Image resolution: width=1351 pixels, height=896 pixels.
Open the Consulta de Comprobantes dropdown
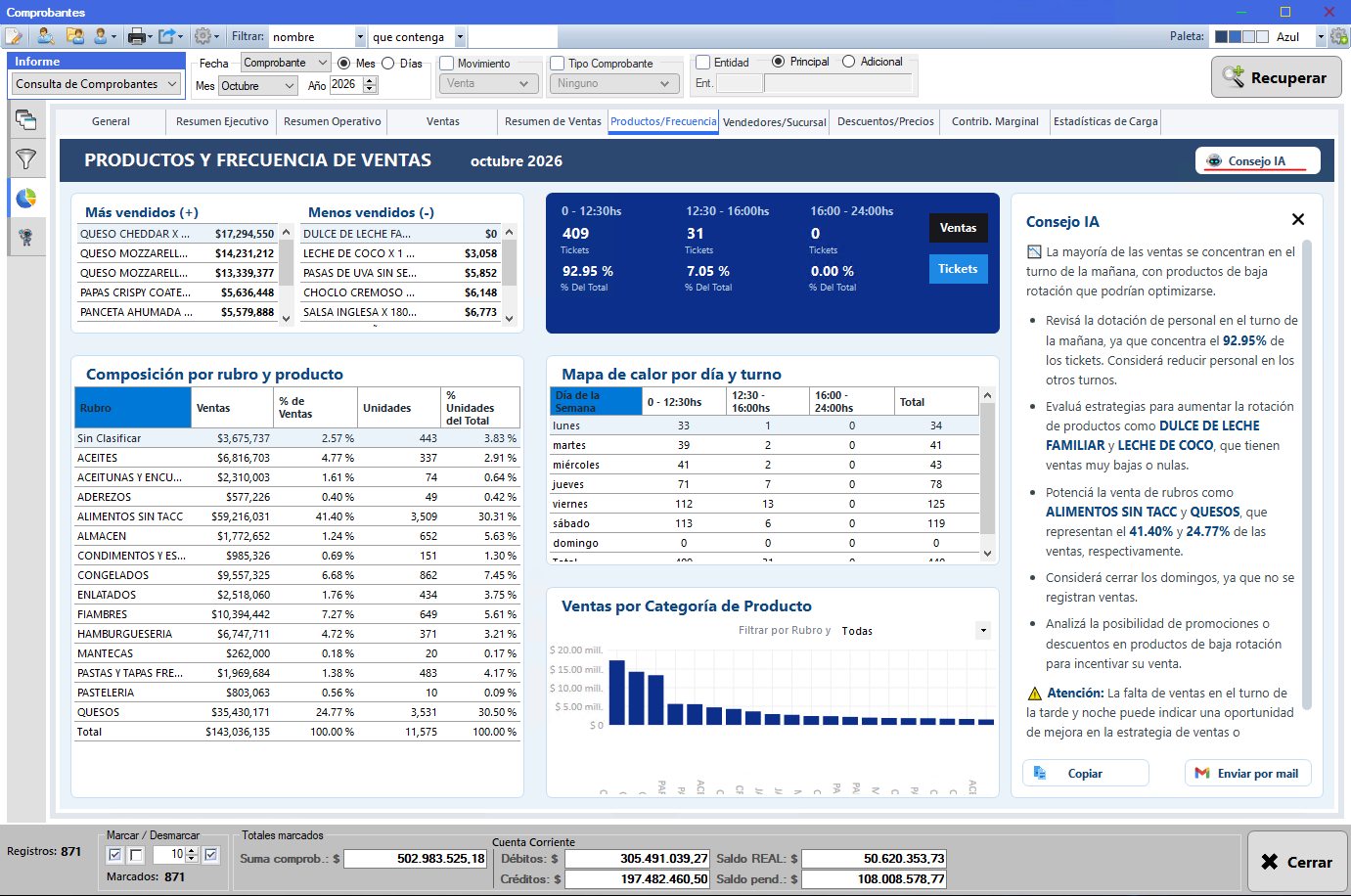pos(97,84)
